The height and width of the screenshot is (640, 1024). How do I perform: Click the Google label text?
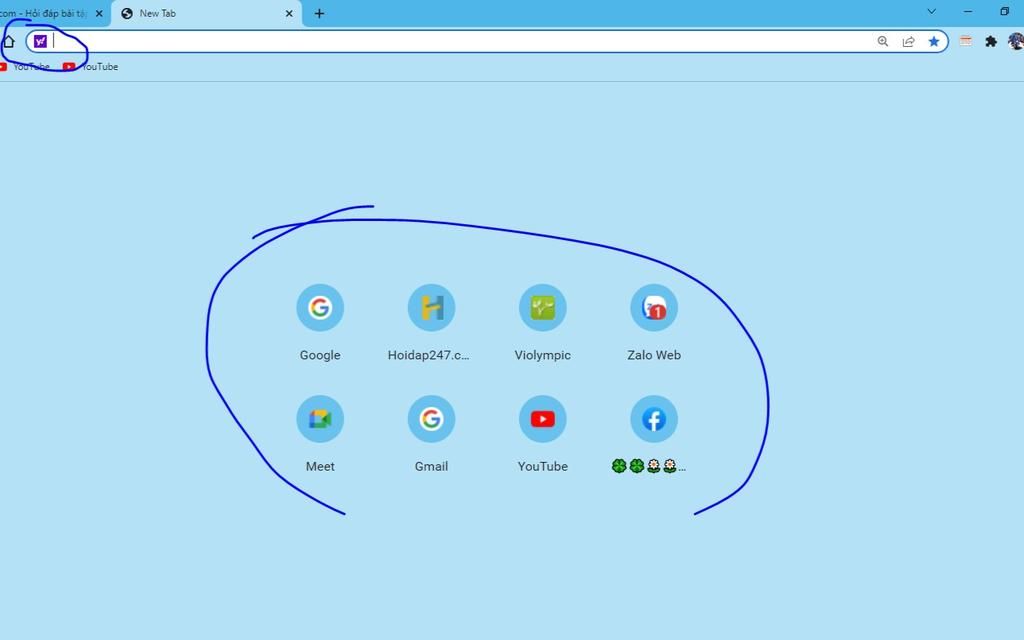(320, 355)
